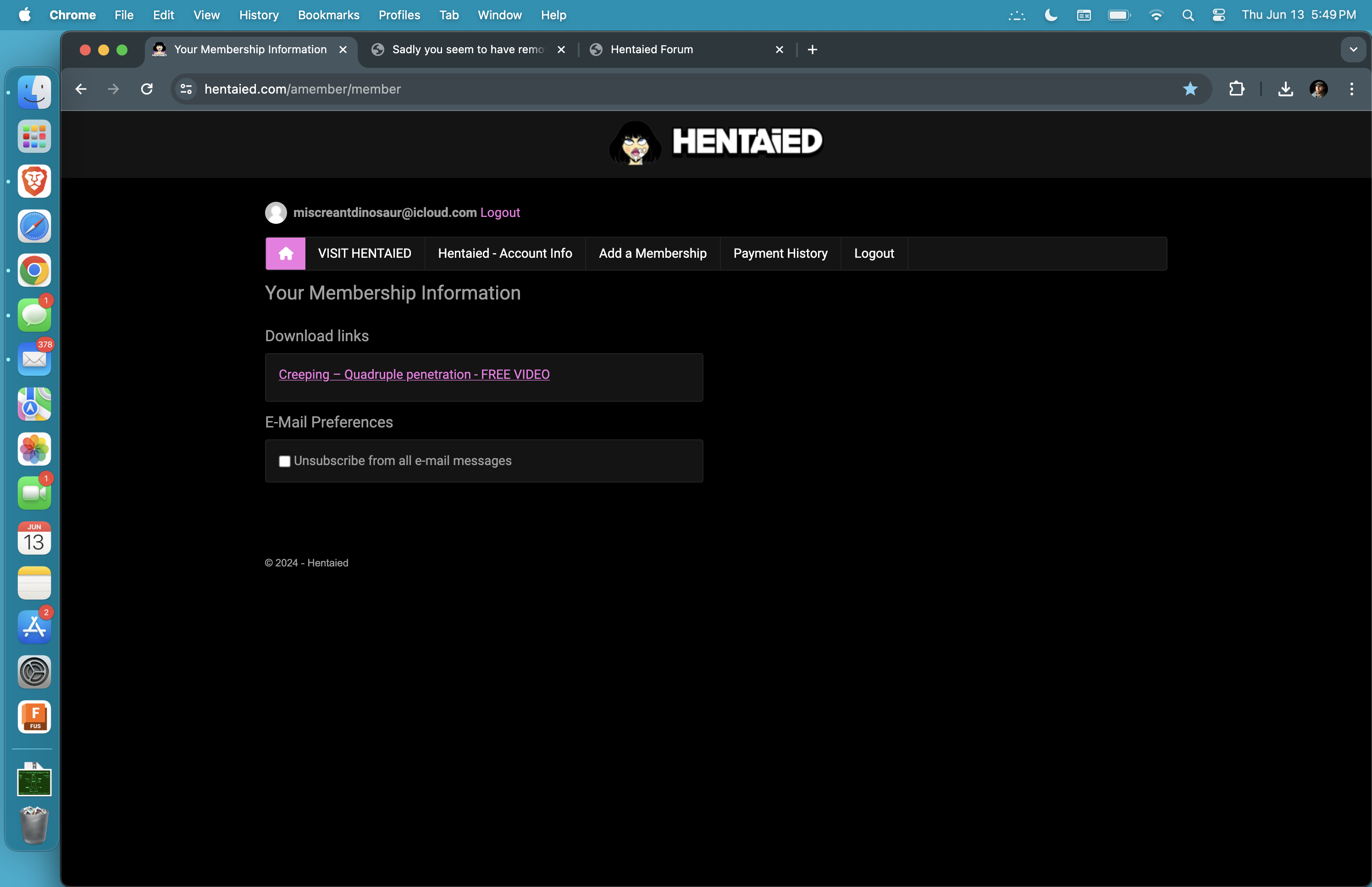The image size is (1372, 887).
Task: Click the pink home icon in navigation
Action: point(286,254)
